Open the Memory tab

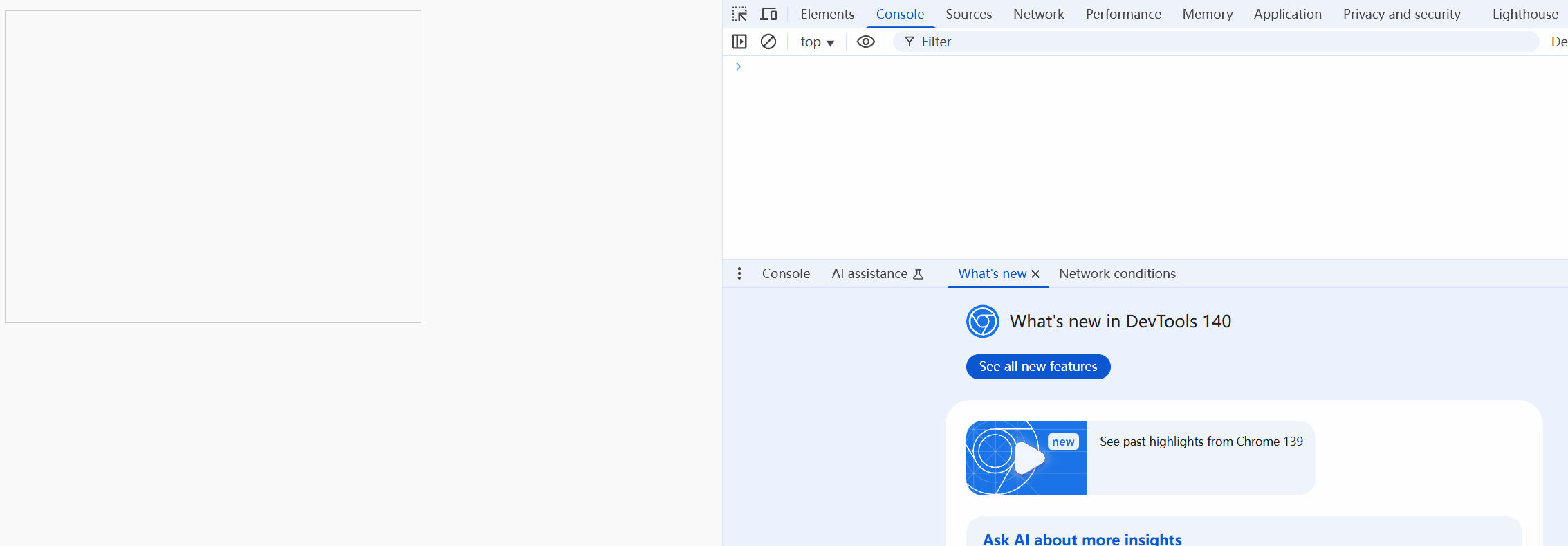1207,14
